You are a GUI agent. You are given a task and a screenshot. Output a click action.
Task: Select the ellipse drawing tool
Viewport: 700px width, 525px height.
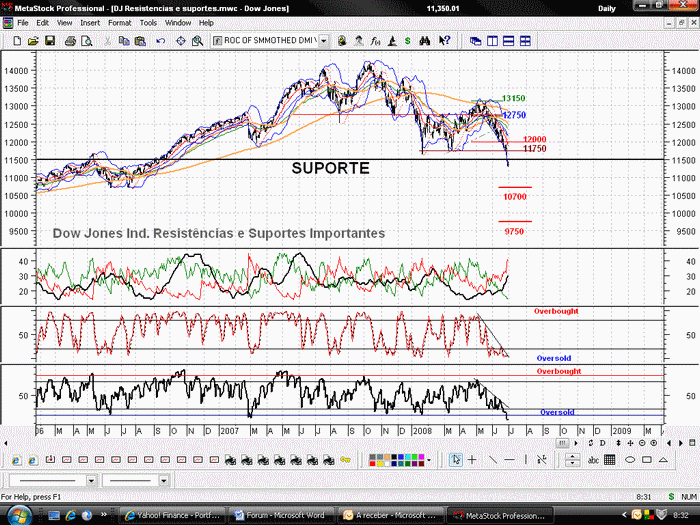click(x=630, y=459)
